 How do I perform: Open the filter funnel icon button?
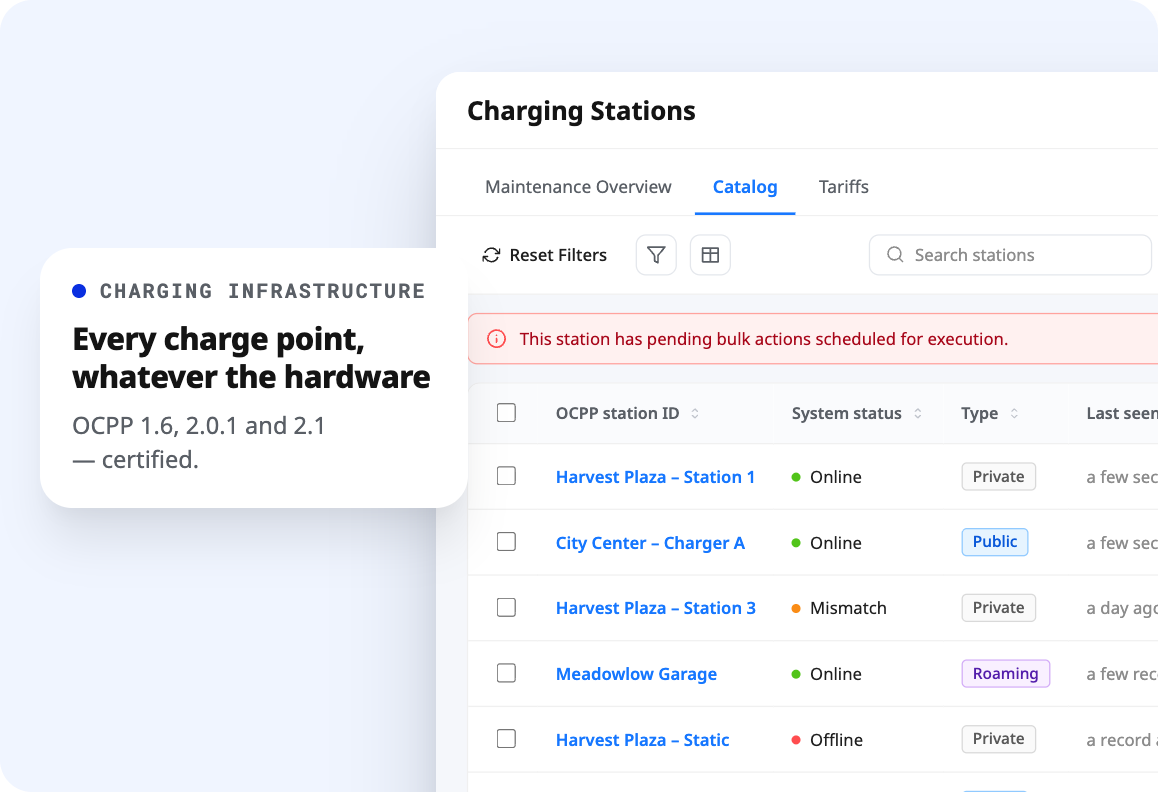[x=656, y=255]
